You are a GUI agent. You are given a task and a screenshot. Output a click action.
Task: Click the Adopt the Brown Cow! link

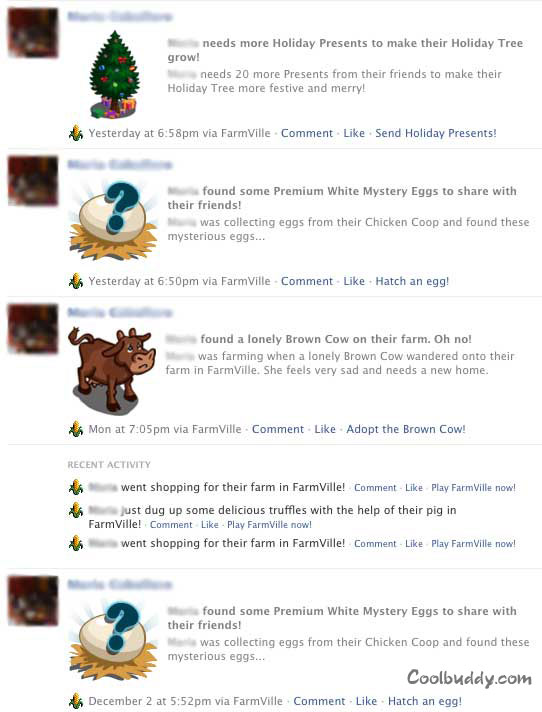click(406, 429)
